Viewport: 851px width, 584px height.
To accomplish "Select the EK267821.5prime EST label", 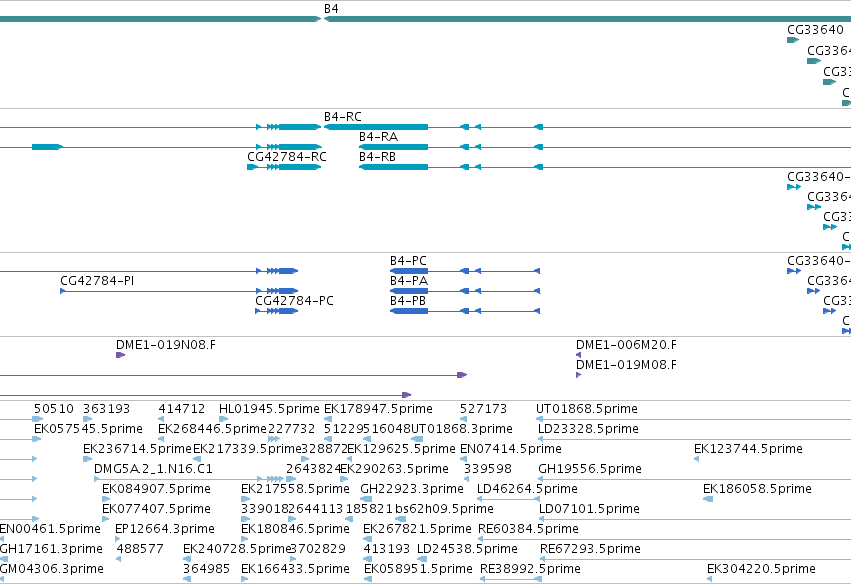I will 417,530.
